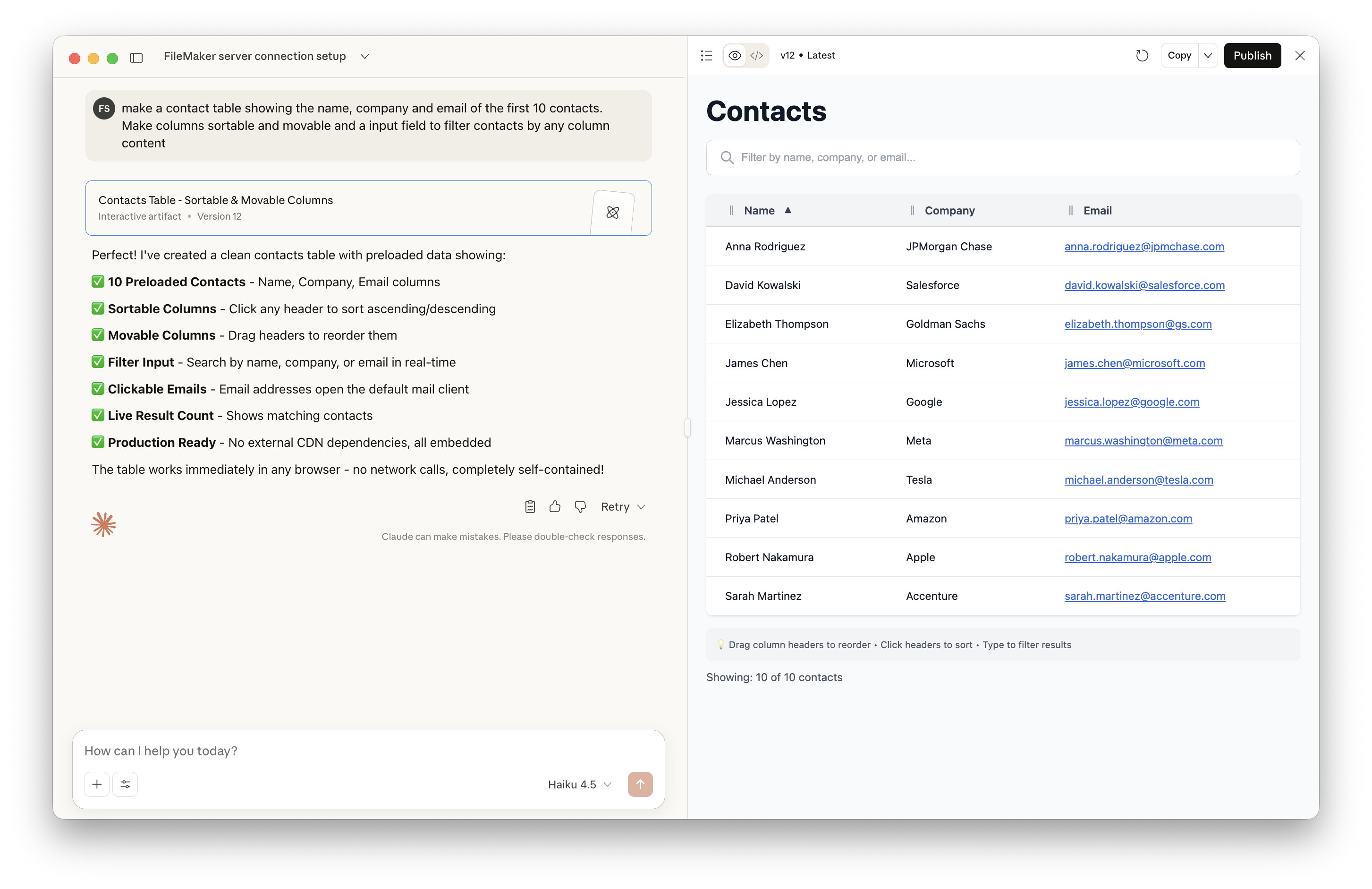Open the artifact version outline icon
The width and height of the screenshot is (1372, 889).
pyautogui.click(x=707, y=55)
